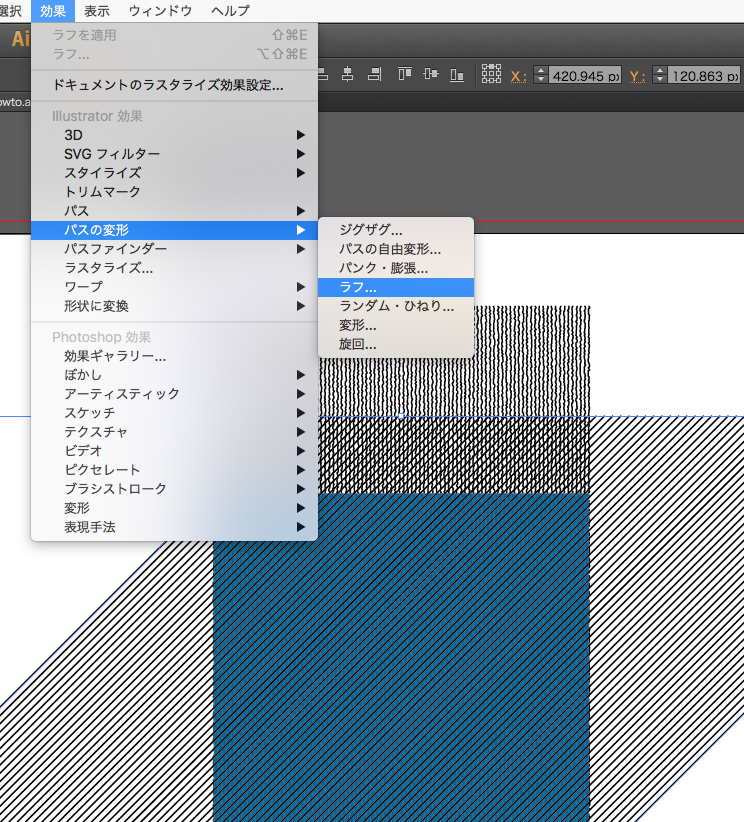Open the ヘルプ menu

(230, 10)
